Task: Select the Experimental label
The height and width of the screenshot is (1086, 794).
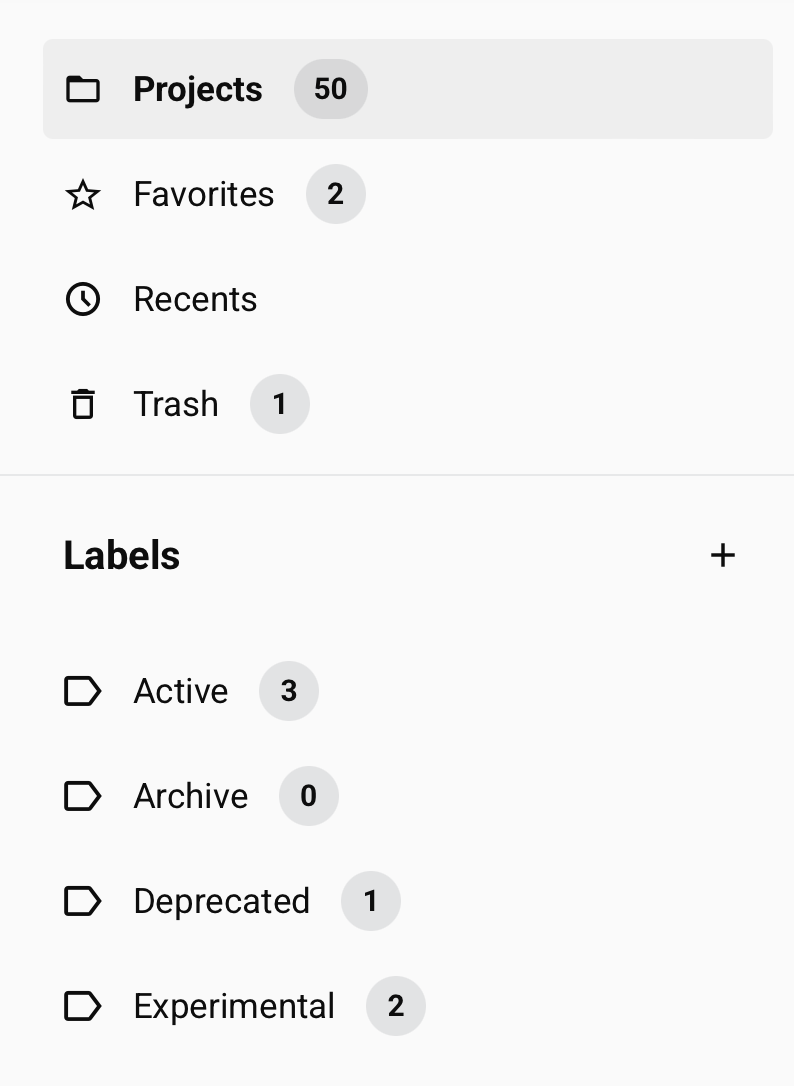Action: [x=234, y=1006]
